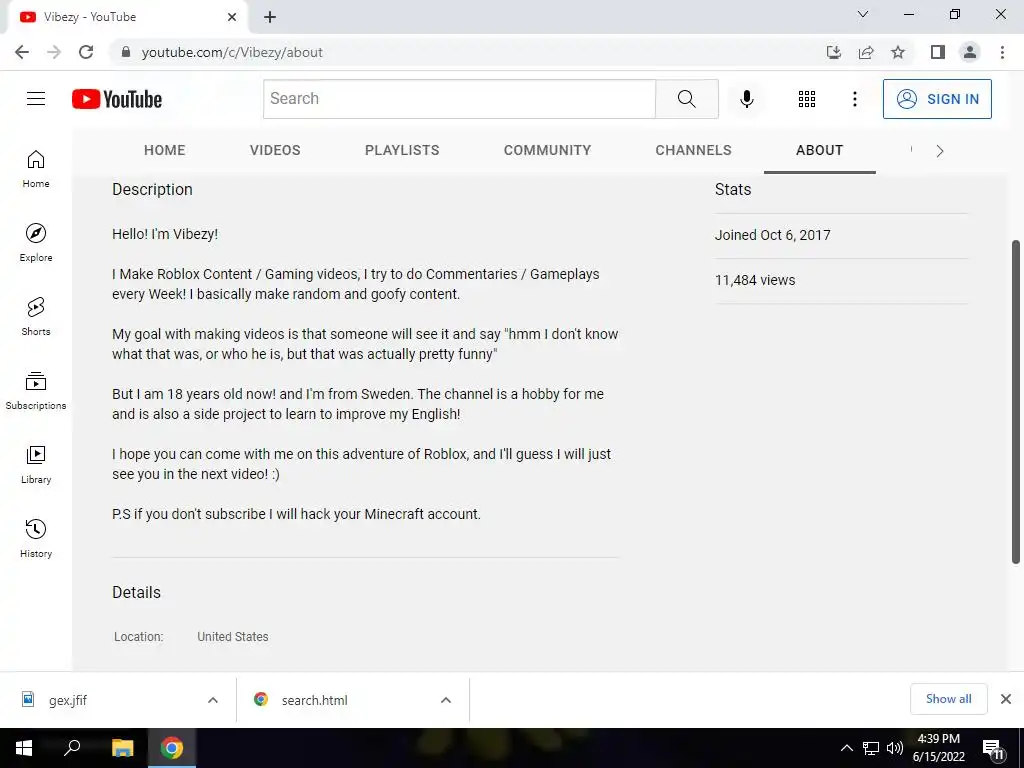Expand options for search.html download

coord(445,700)
